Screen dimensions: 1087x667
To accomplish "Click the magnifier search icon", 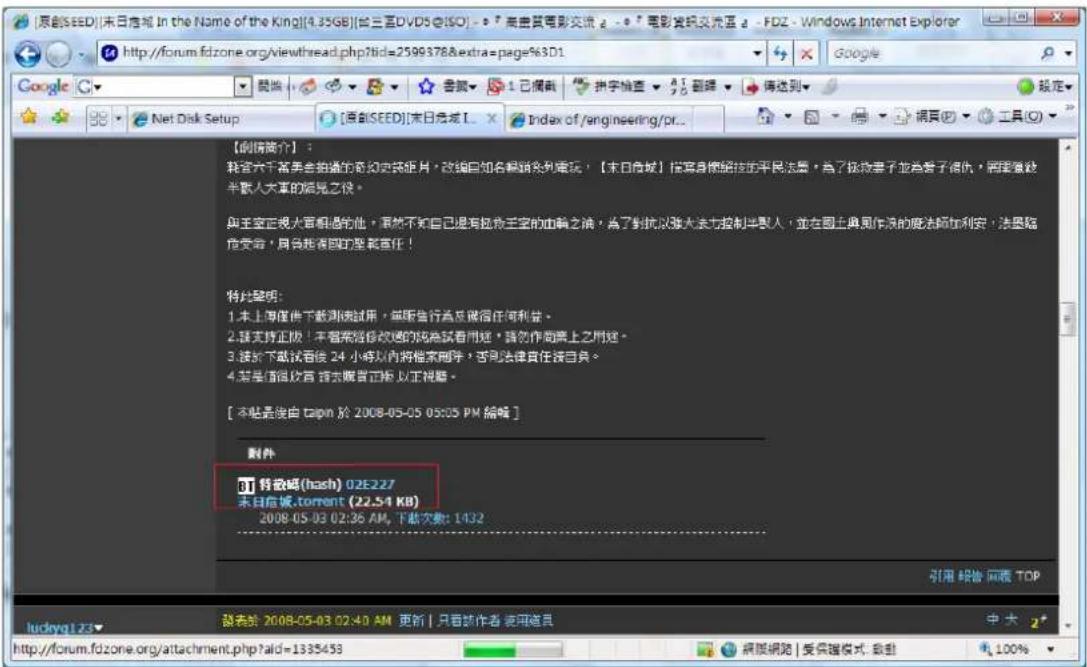I will click(1048, 53).
